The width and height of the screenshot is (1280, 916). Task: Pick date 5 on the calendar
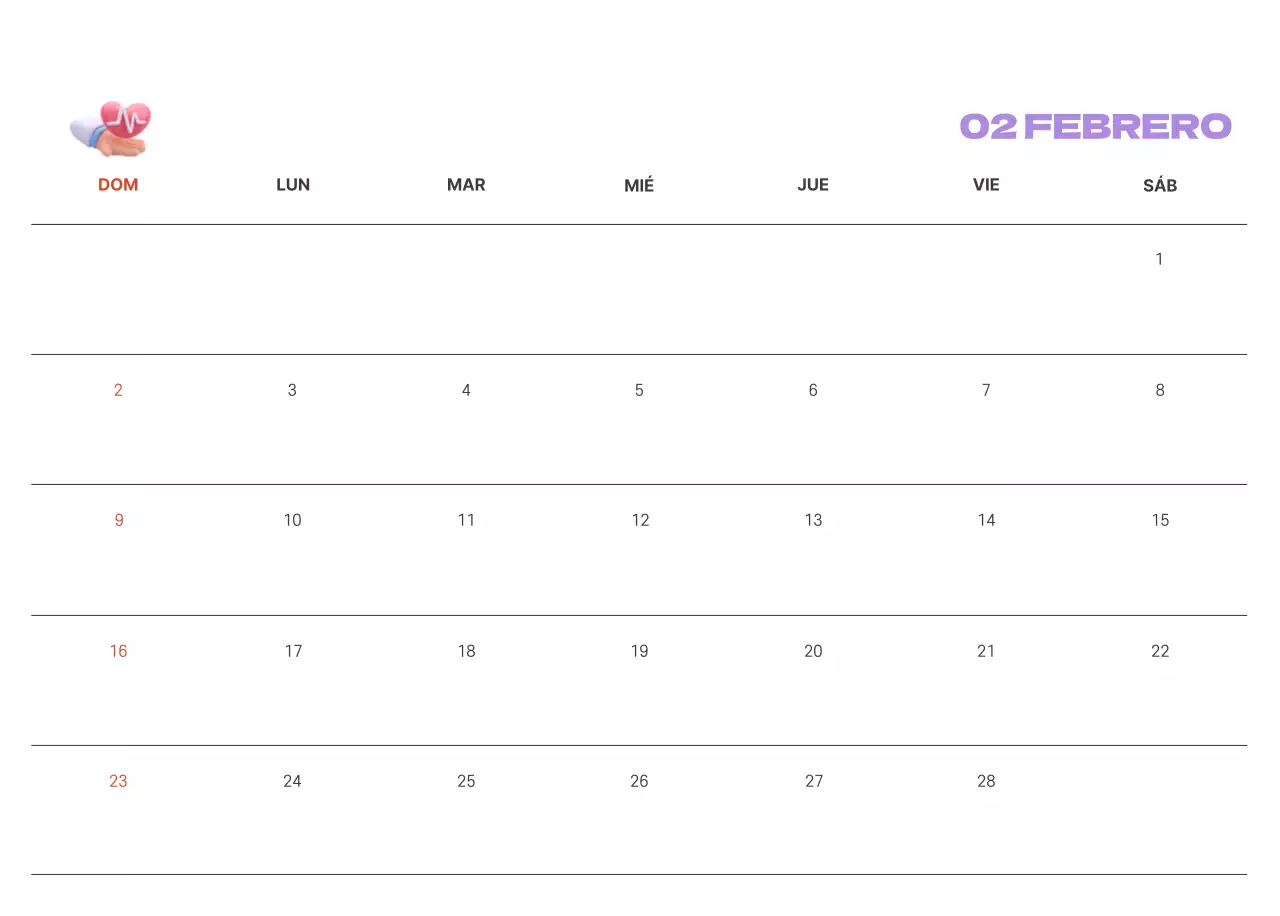pyautogui.click(x=639, y=390)
